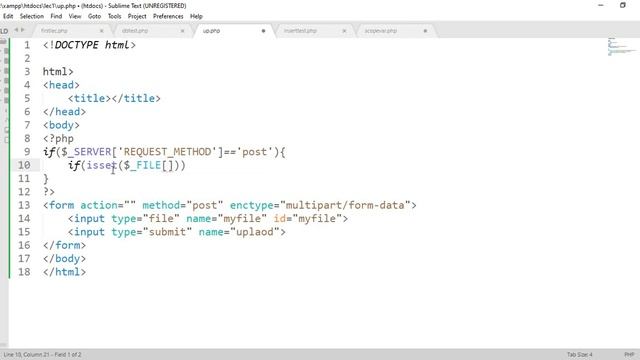This screenshot has width=640, height=360.
Task: Open the Help menu
Action: point(196,16)
